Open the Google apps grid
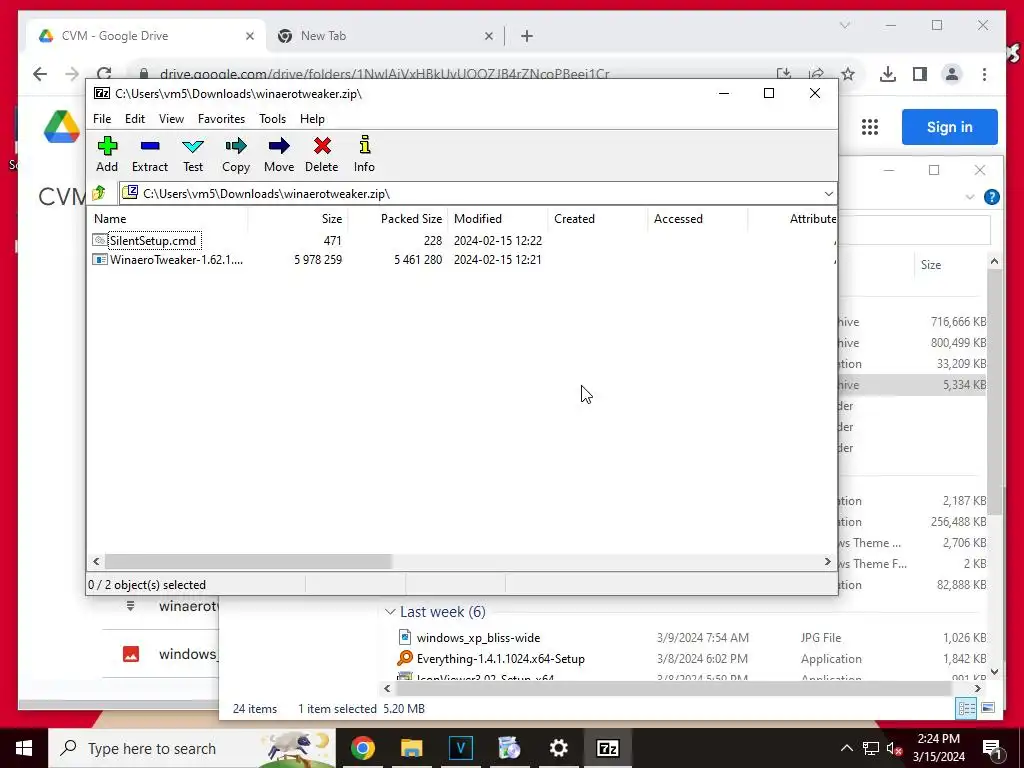The width and height of the screenshot is (1024, 768). [870, 127]
